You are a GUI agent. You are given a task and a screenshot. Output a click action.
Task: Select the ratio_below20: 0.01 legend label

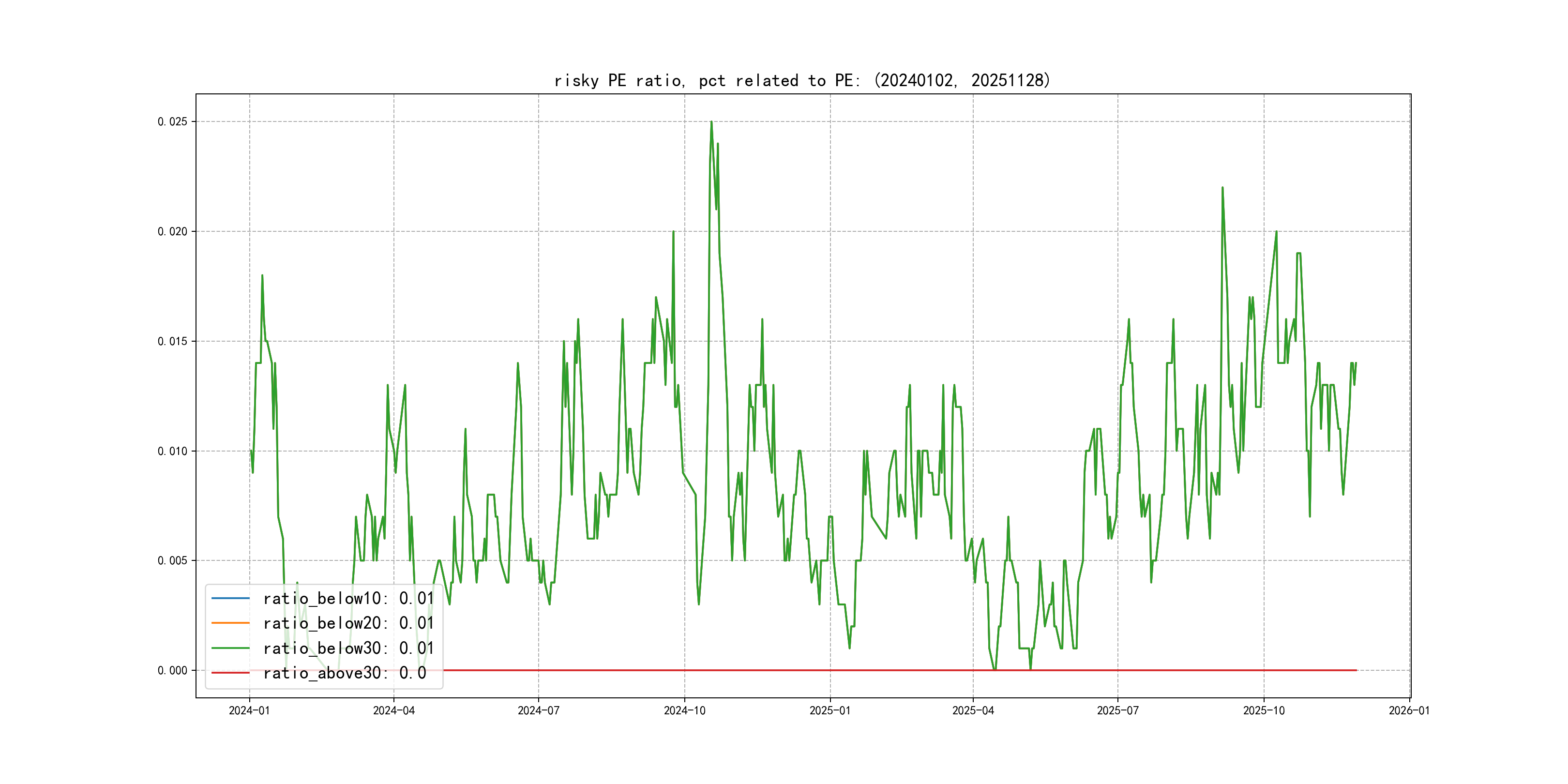348,623
